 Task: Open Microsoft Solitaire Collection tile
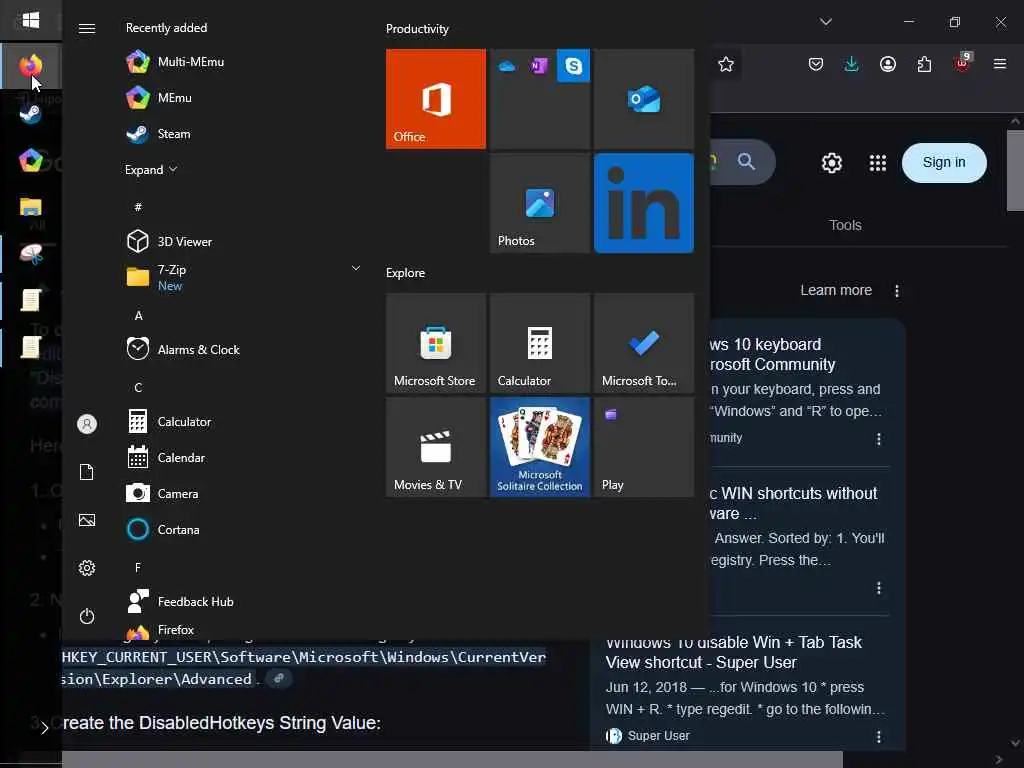(x=539, y=447)
